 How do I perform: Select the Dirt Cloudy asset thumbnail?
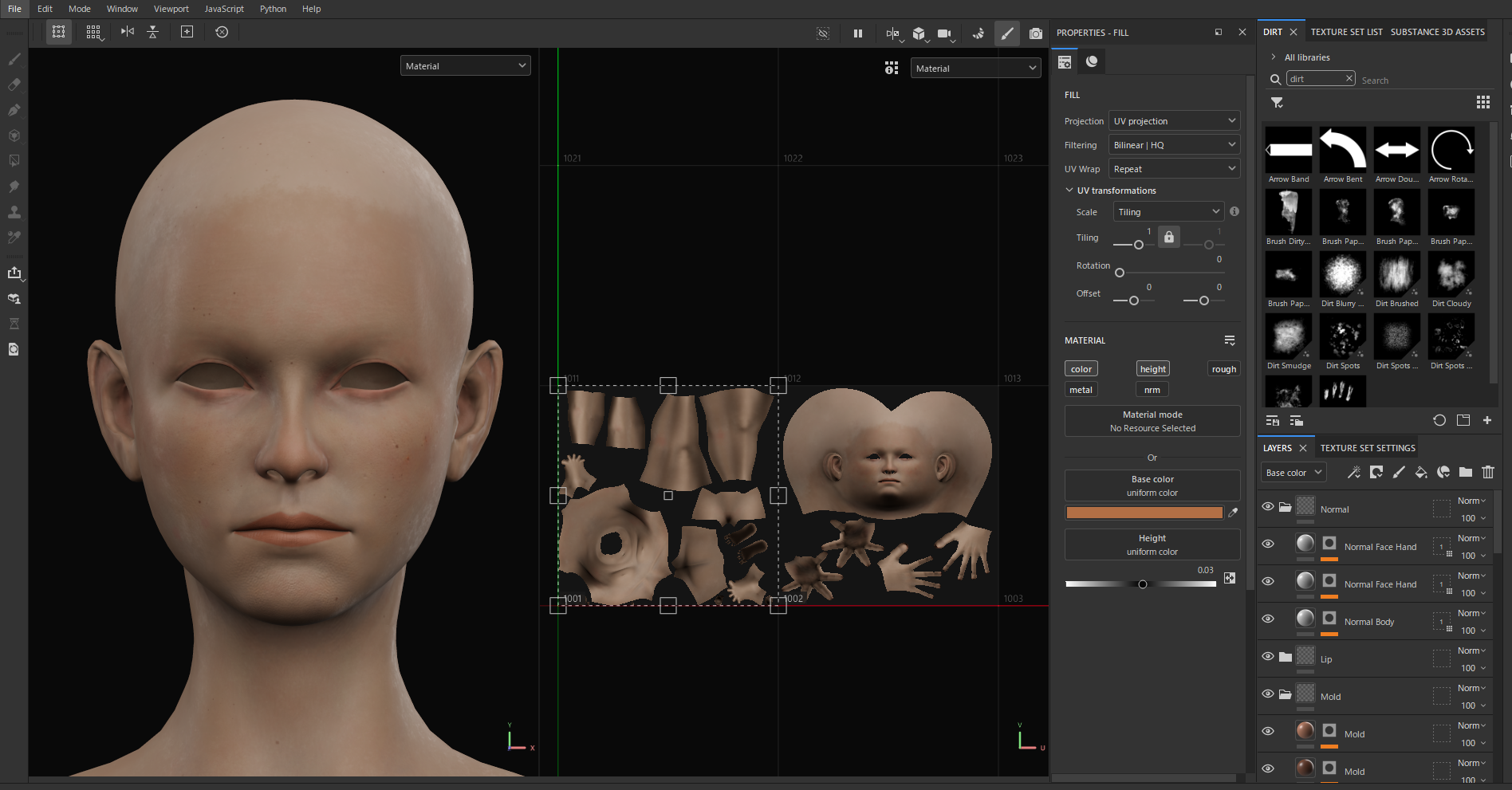pos(1451,275)
